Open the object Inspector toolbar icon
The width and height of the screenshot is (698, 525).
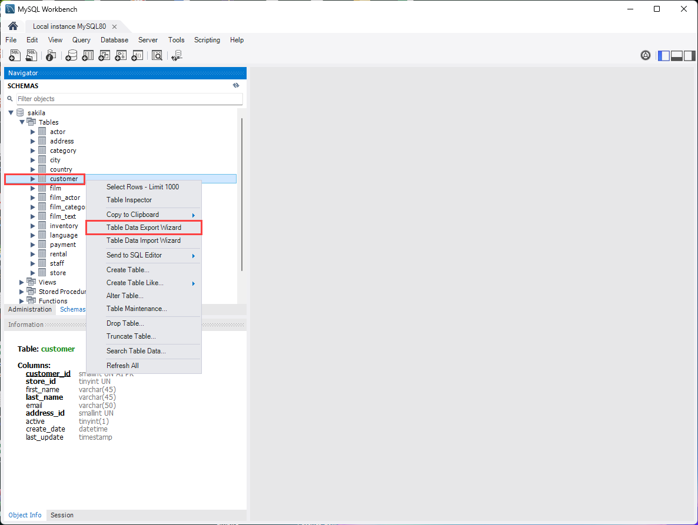coord(51,56)
